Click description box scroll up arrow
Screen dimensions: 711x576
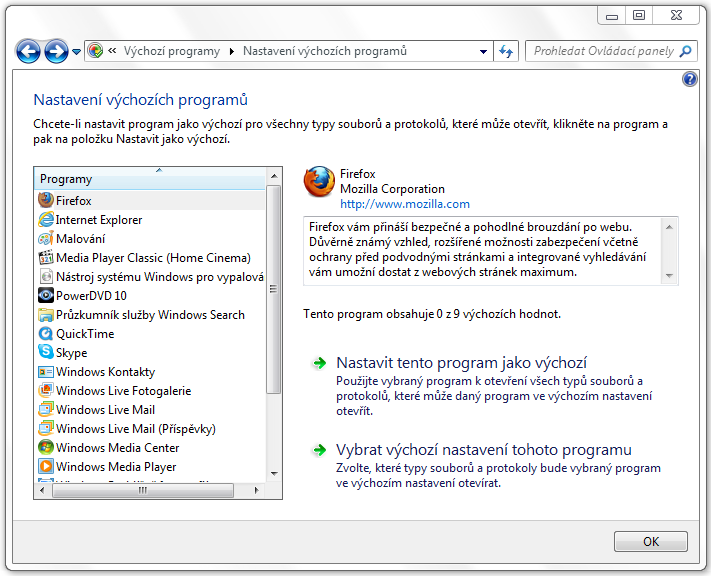669,226
